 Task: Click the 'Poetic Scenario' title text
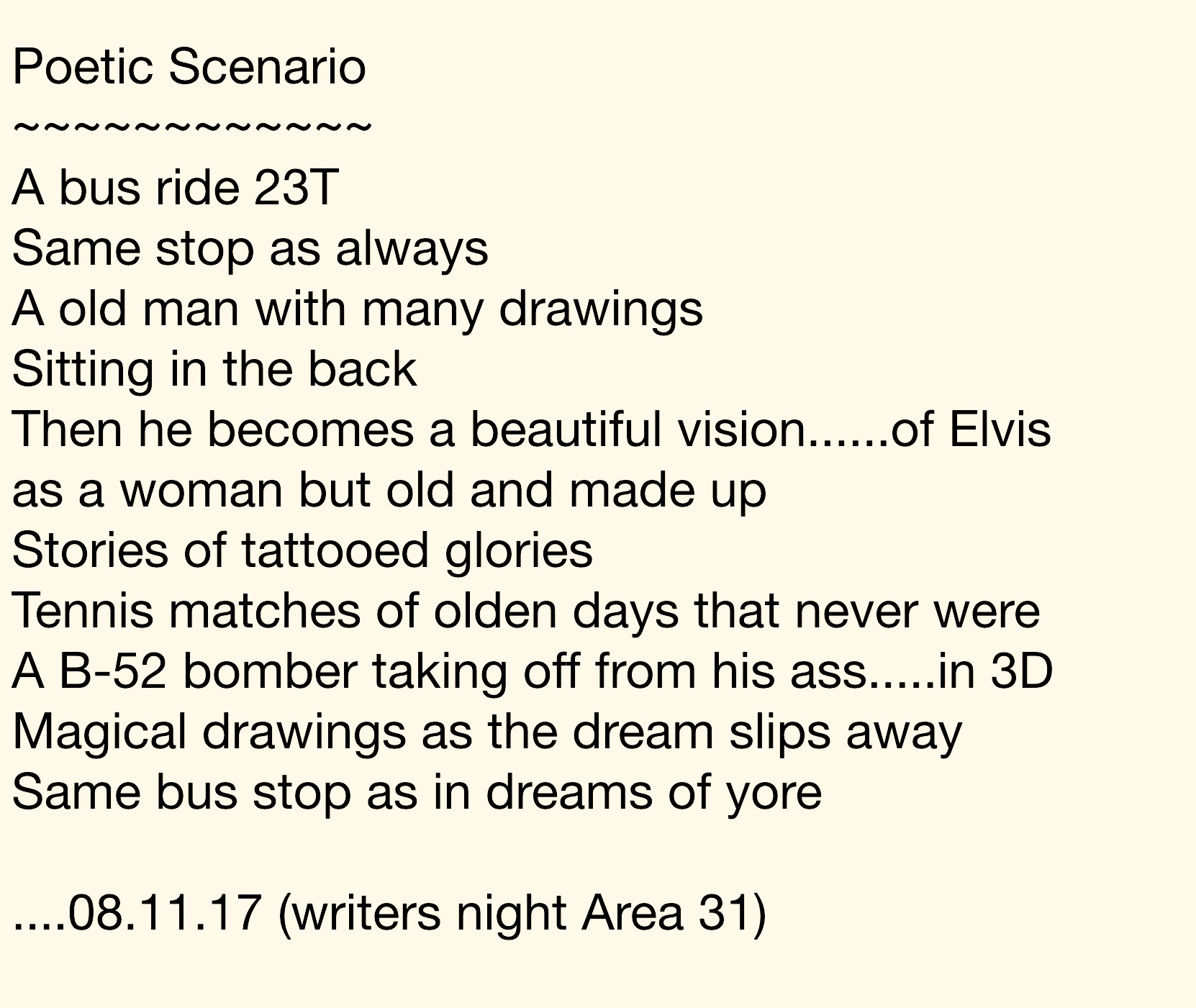(189, 68)
